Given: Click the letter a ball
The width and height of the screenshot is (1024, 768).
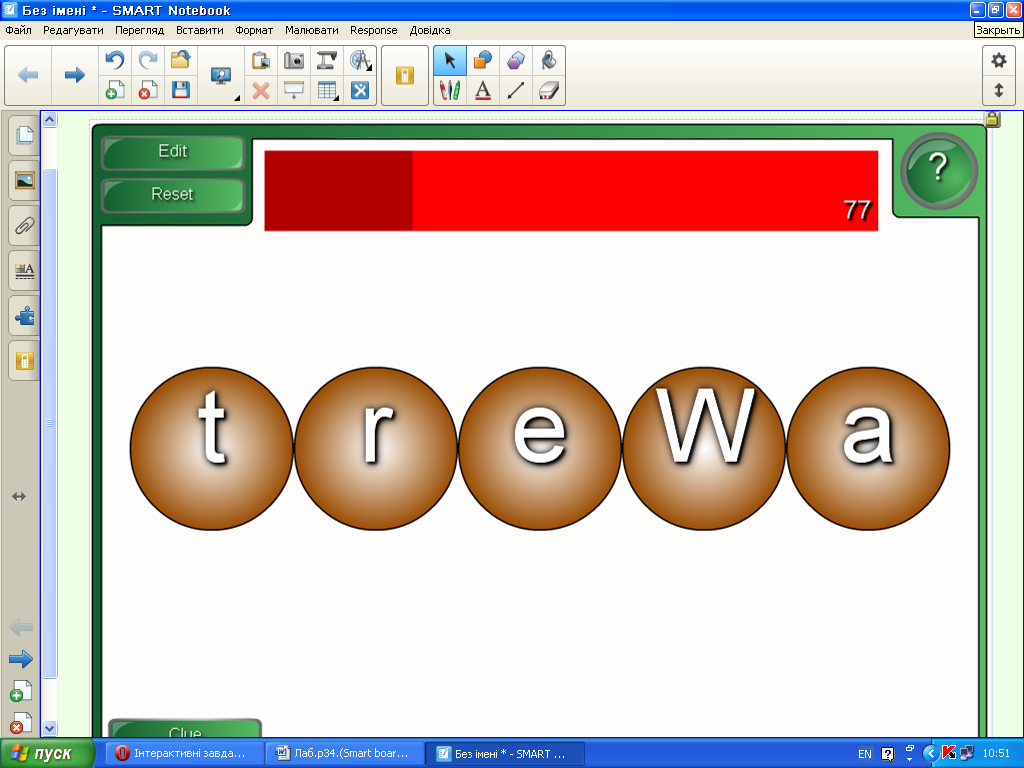Looking at the screenshot, I should (x=868, y=448).
